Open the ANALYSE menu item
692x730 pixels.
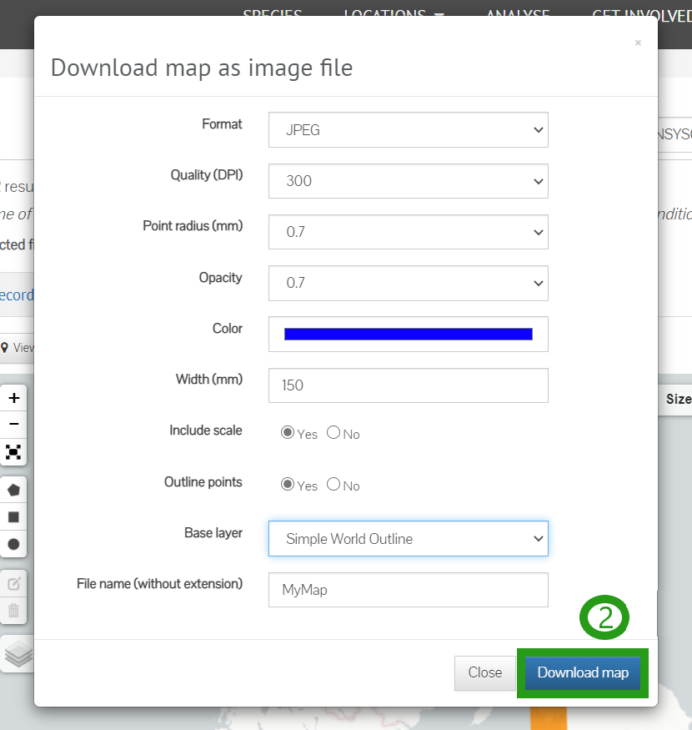click(518, 14)
